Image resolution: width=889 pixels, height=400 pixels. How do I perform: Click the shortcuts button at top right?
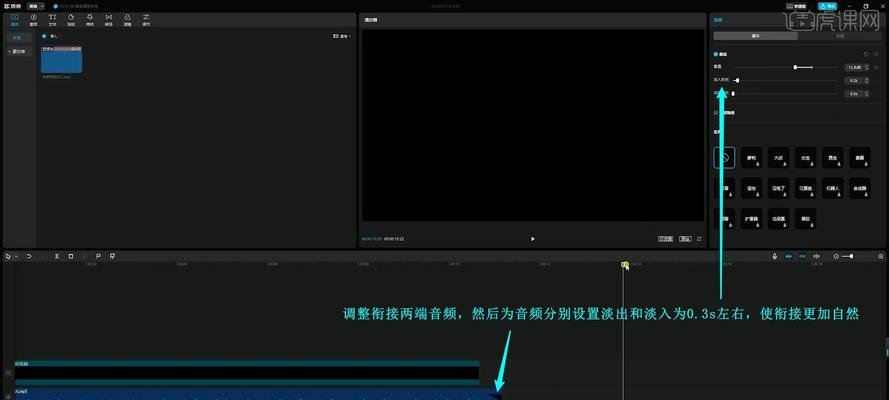coord(799,6)
